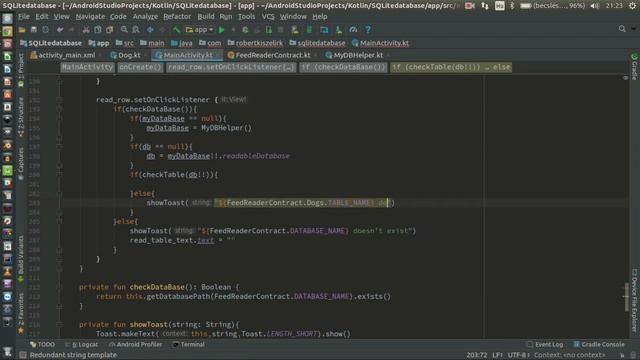
Task: Click the java folder breadcrumb
Action: 182,43
